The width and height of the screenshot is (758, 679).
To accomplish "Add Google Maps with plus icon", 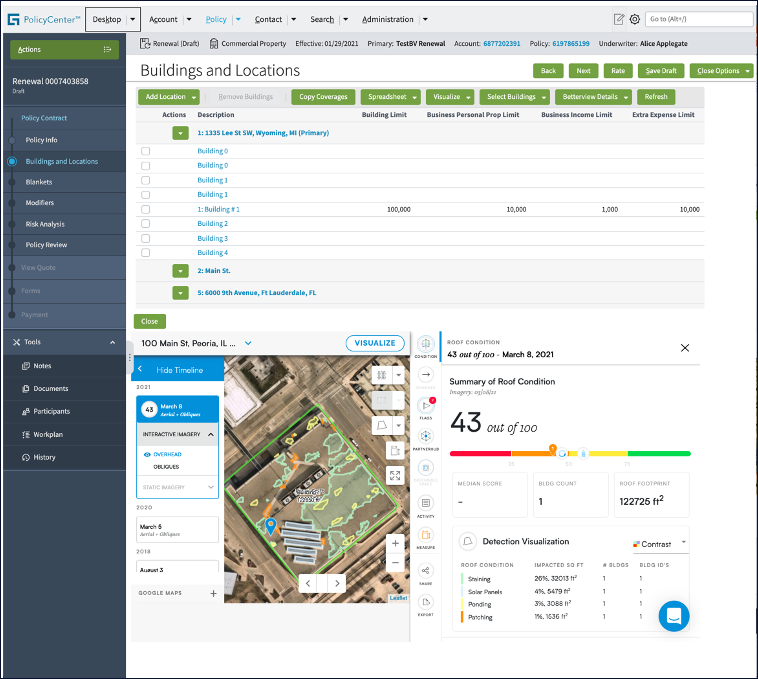I will pyautogui.click(x=213, y=593).
